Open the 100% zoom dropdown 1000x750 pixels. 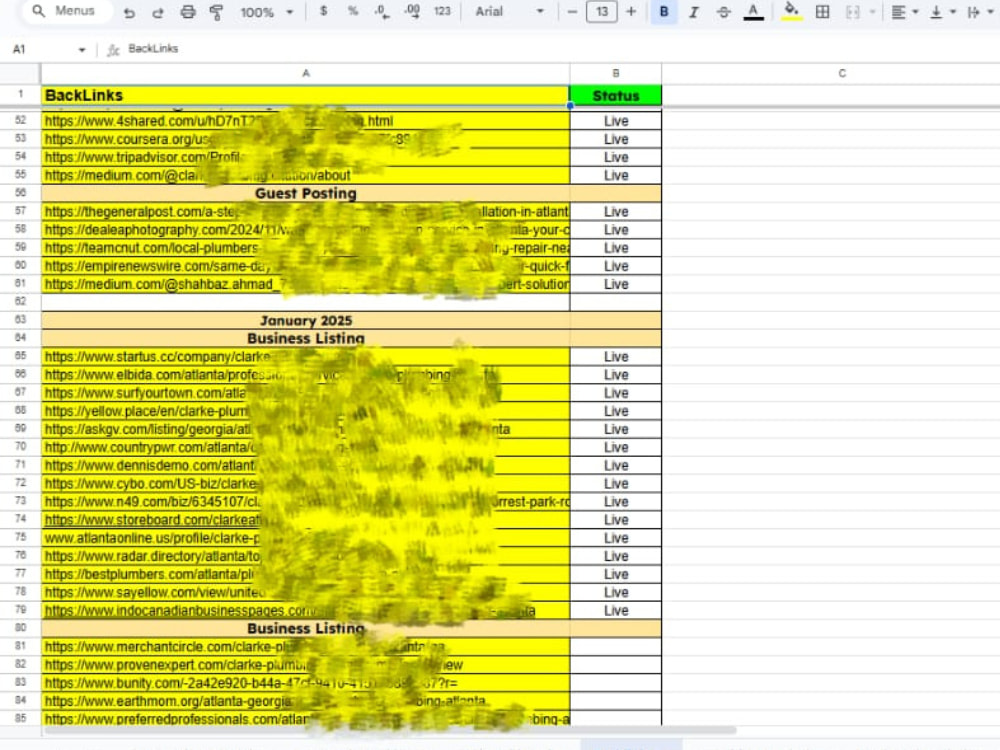pos(267,11)
